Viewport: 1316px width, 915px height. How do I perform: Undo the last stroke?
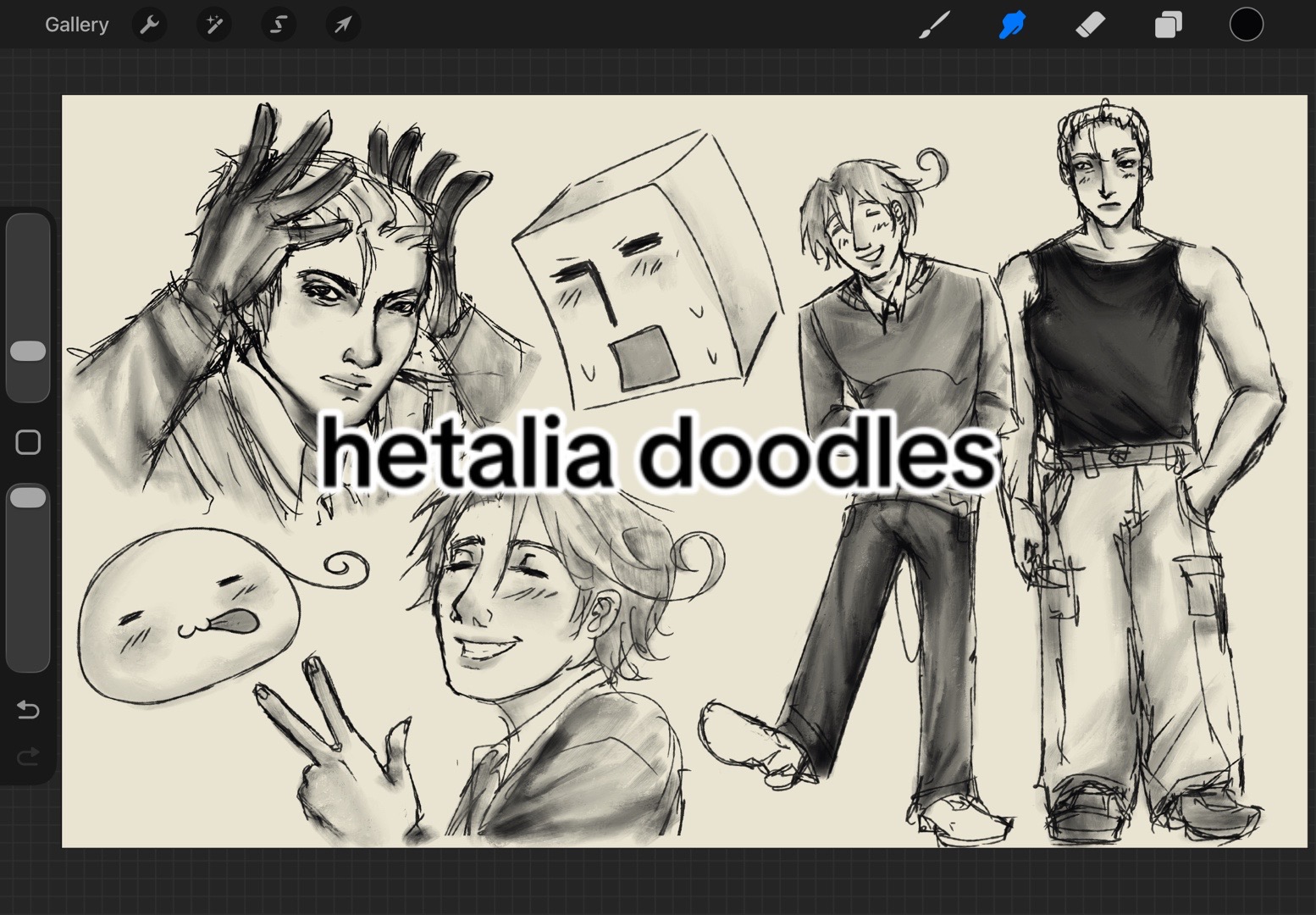[28, 709]
